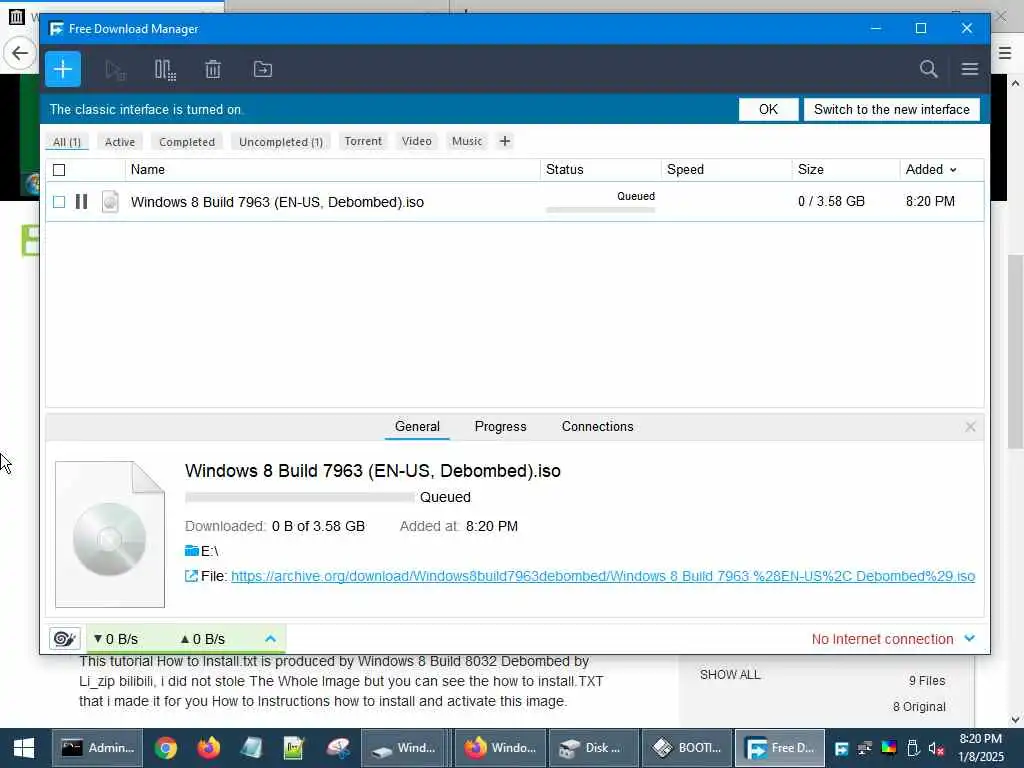Open the archive.org file URL link
The height and width of the screenshot is (768, 1024).
point(603,576)
